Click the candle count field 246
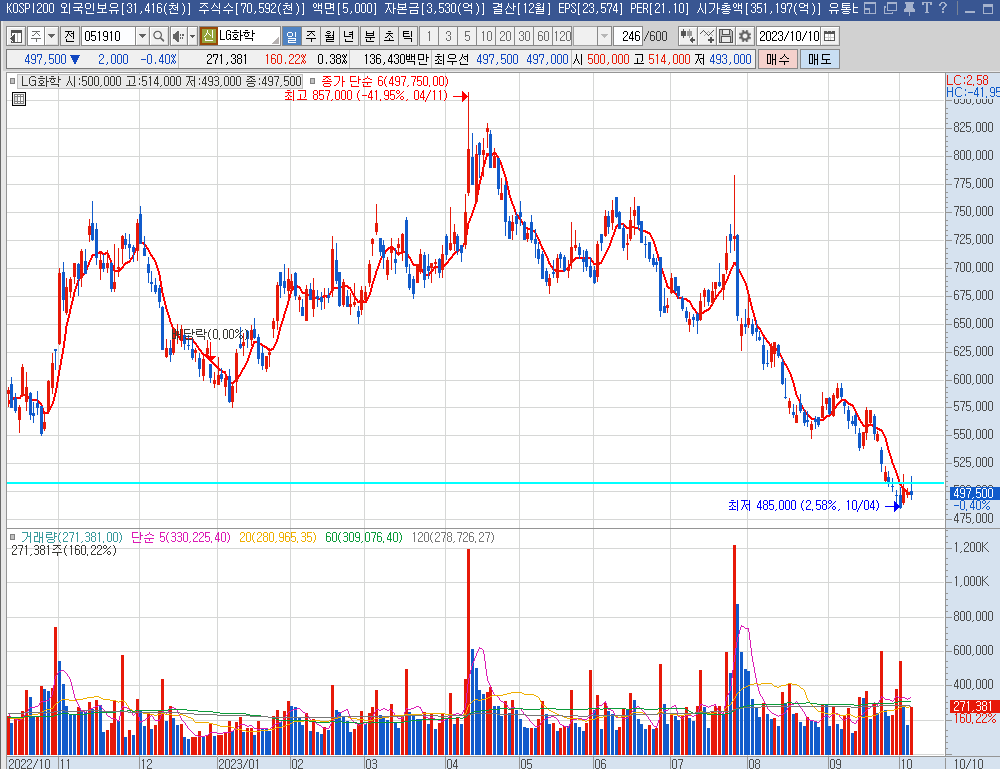 click(630, 36)
